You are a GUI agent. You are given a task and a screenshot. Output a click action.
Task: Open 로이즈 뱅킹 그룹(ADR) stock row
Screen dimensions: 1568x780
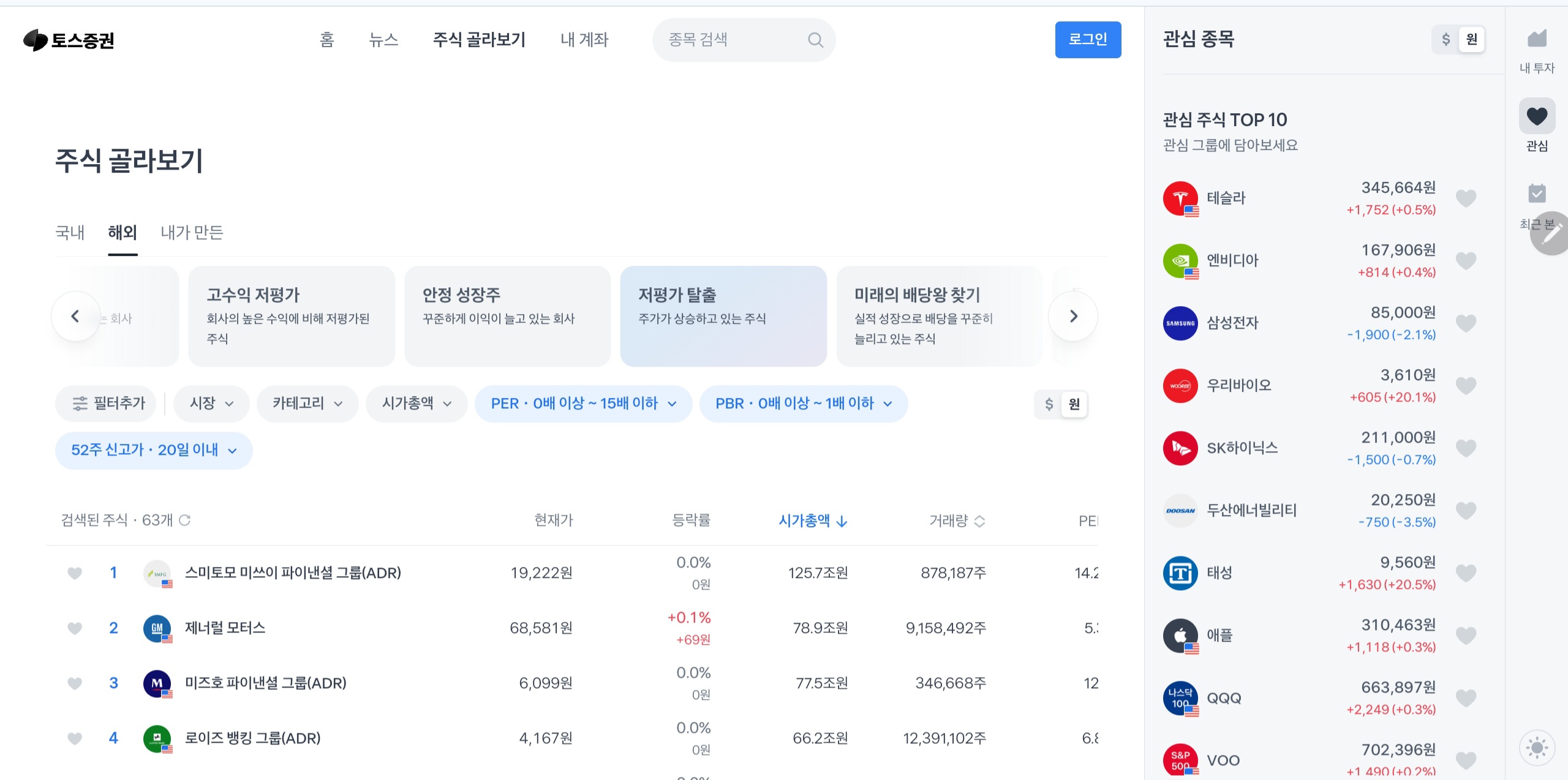point(572,738)
